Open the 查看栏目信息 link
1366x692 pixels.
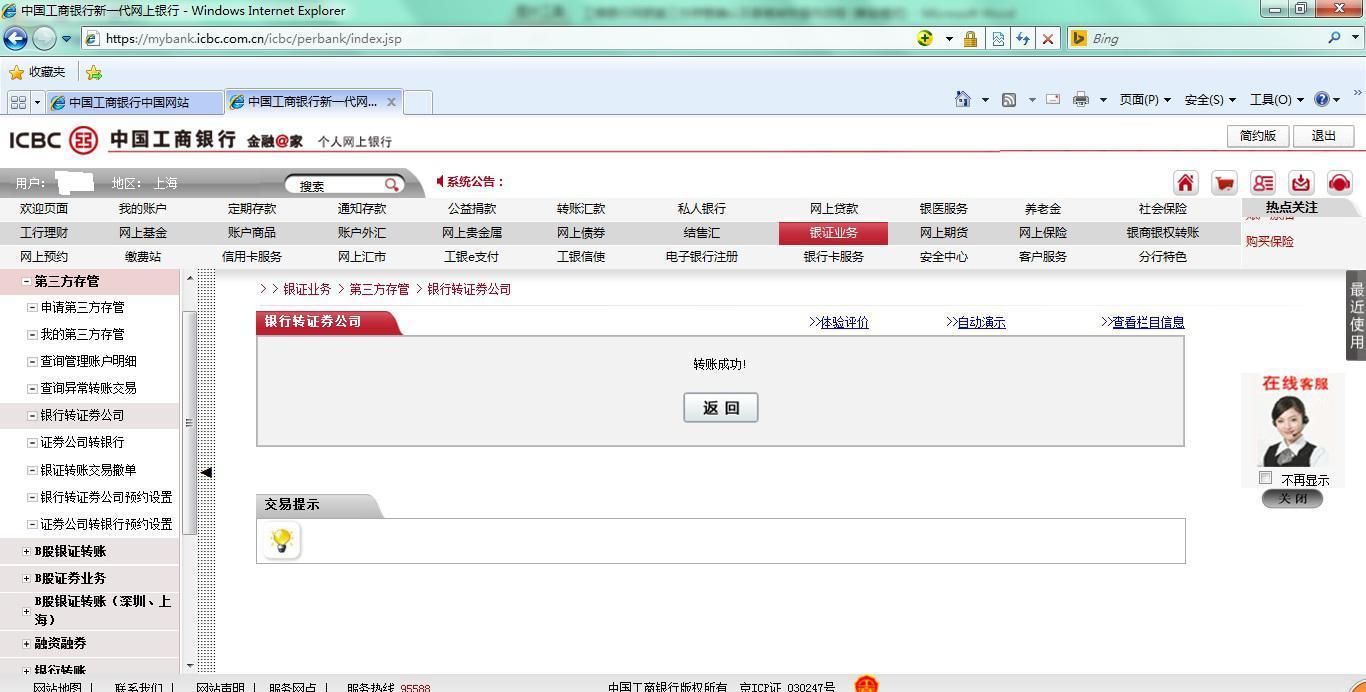(1148, 322)
